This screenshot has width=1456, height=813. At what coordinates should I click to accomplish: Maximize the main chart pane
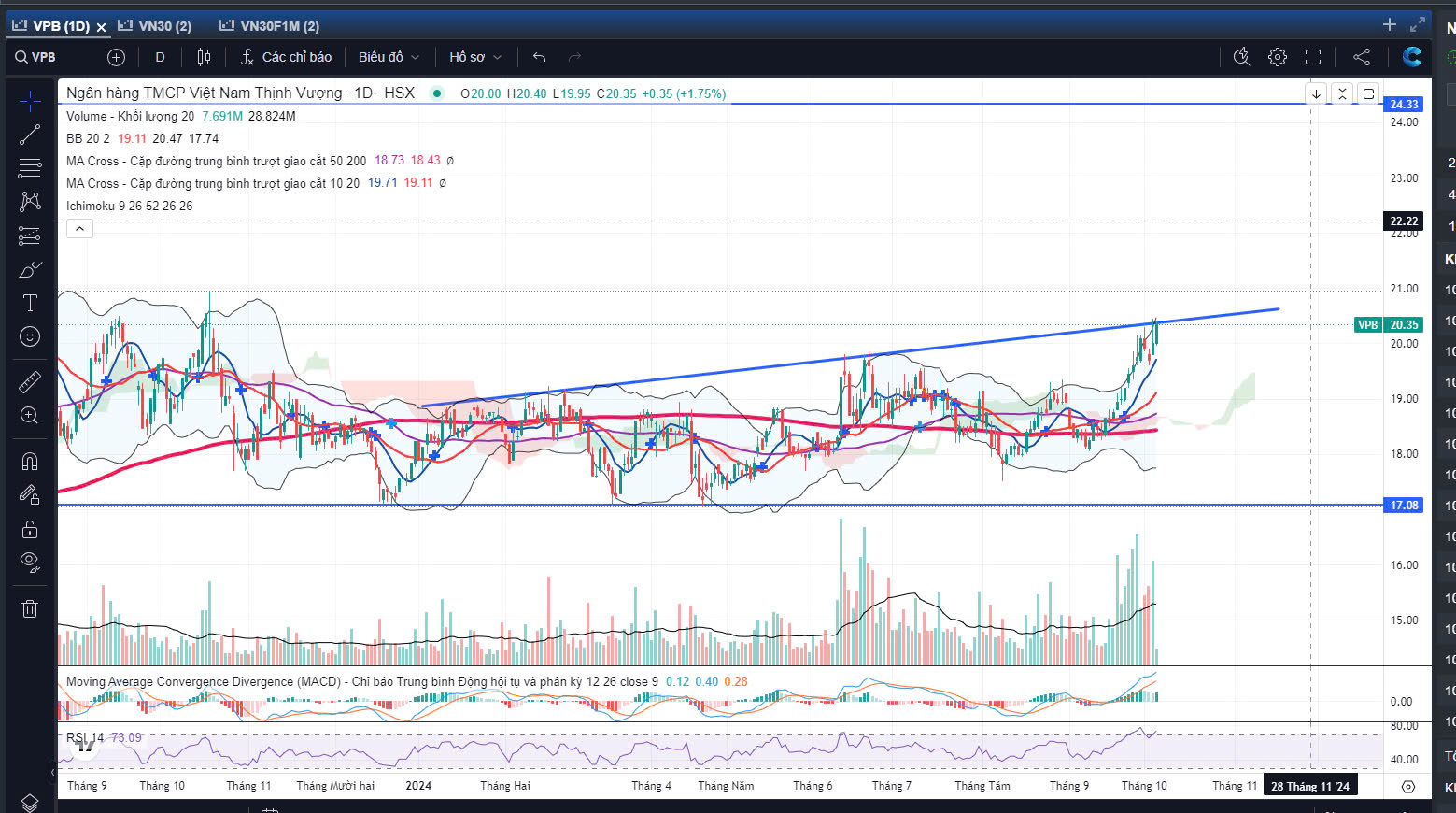click(1368, 93)
